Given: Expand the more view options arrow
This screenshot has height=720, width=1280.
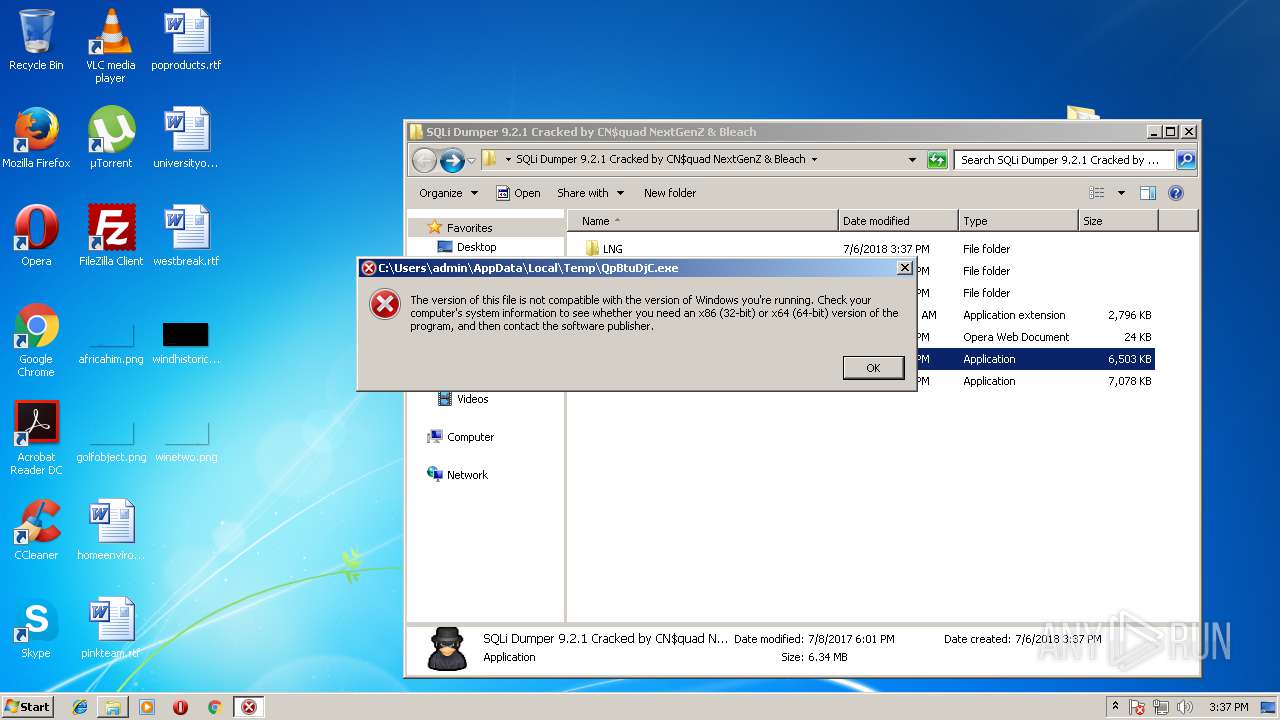Looking at the screenshot, I should (1121, 193).
